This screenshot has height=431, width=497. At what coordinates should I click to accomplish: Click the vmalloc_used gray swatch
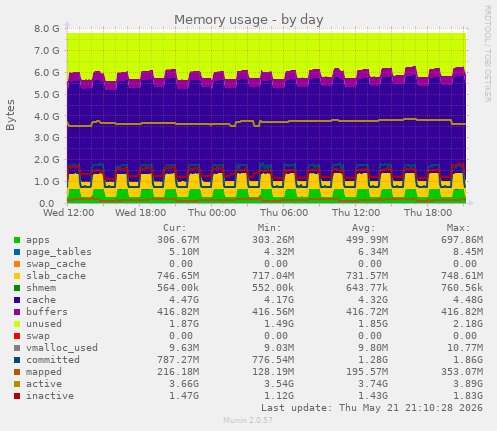(x=17, y=348)
